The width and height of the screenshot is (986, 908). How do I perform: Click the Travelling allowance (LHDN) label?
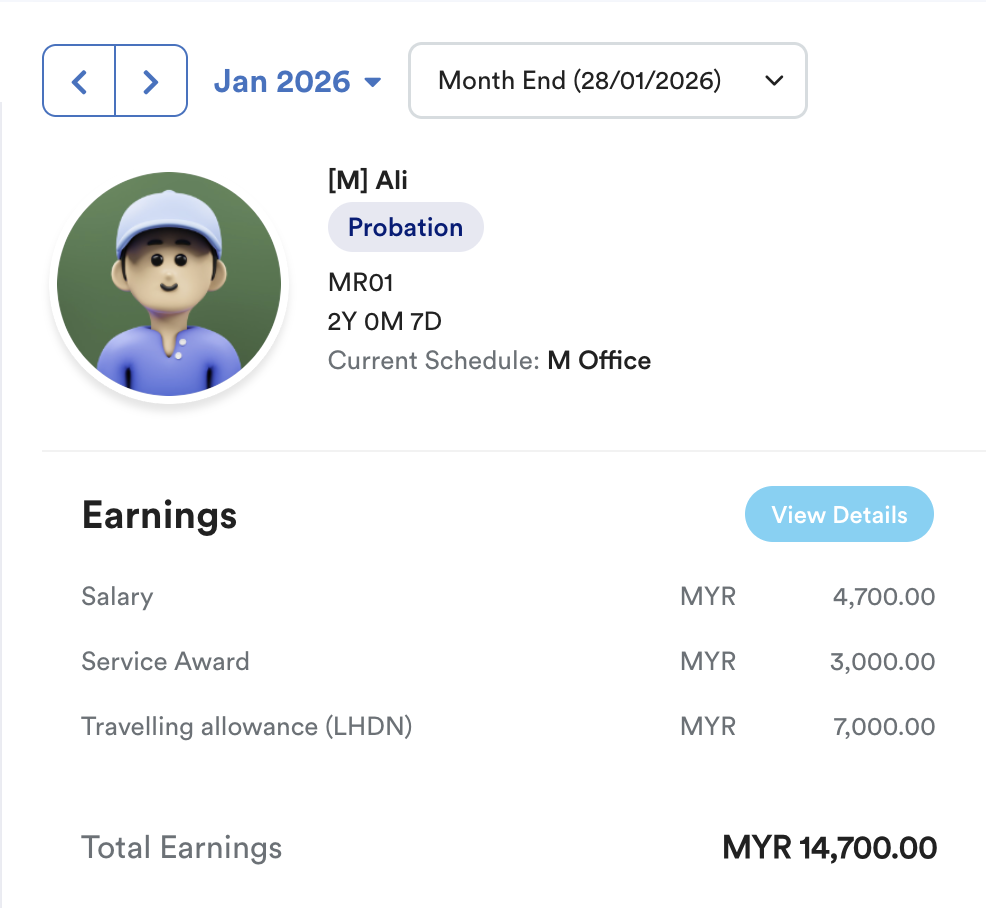pos(247,727)
